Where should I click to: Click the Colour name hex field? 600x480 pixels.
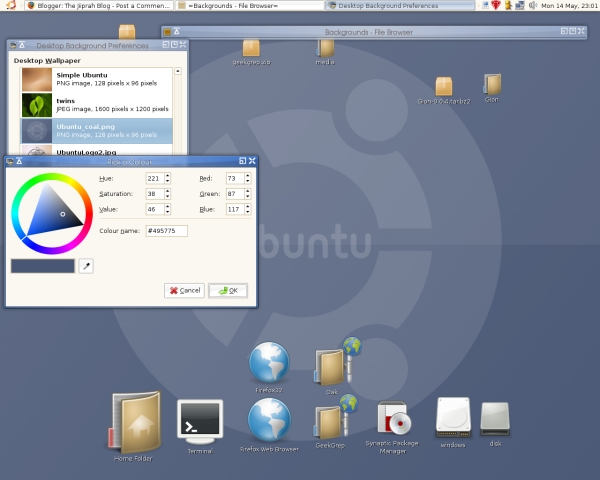[166, 231]
